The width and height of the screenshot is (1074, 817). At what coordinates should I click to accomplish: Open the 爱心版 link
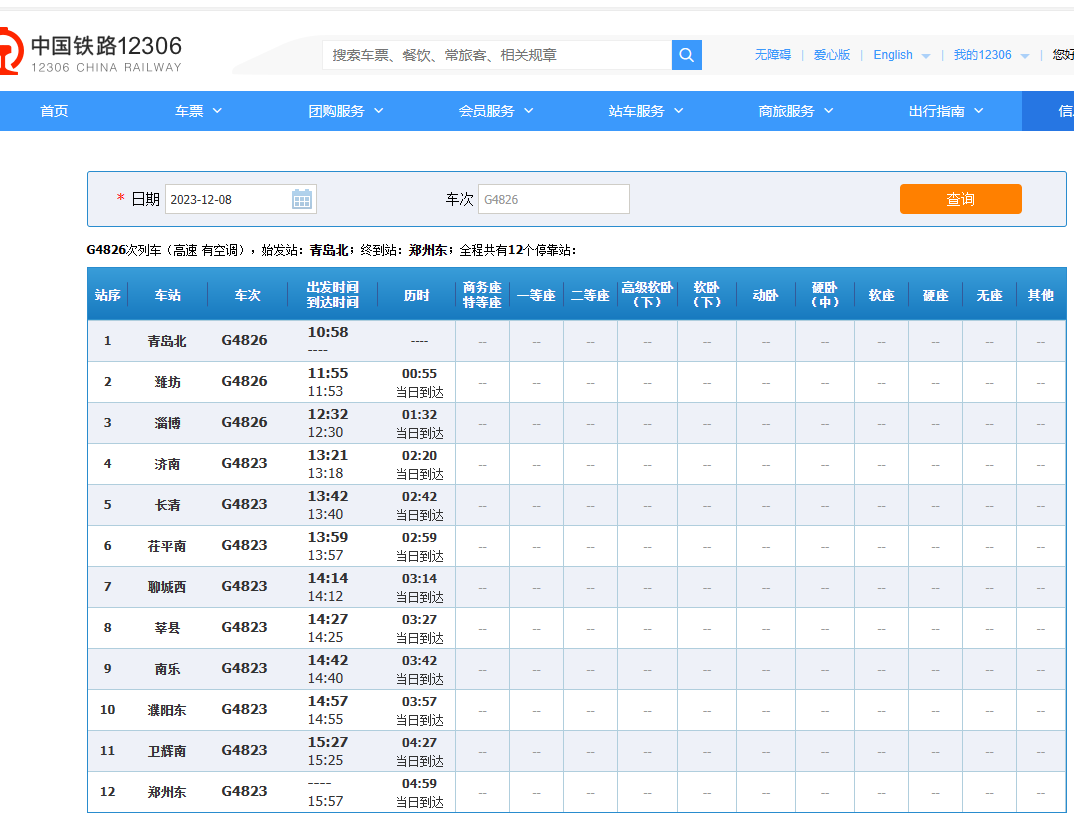[x=832, y=55]
